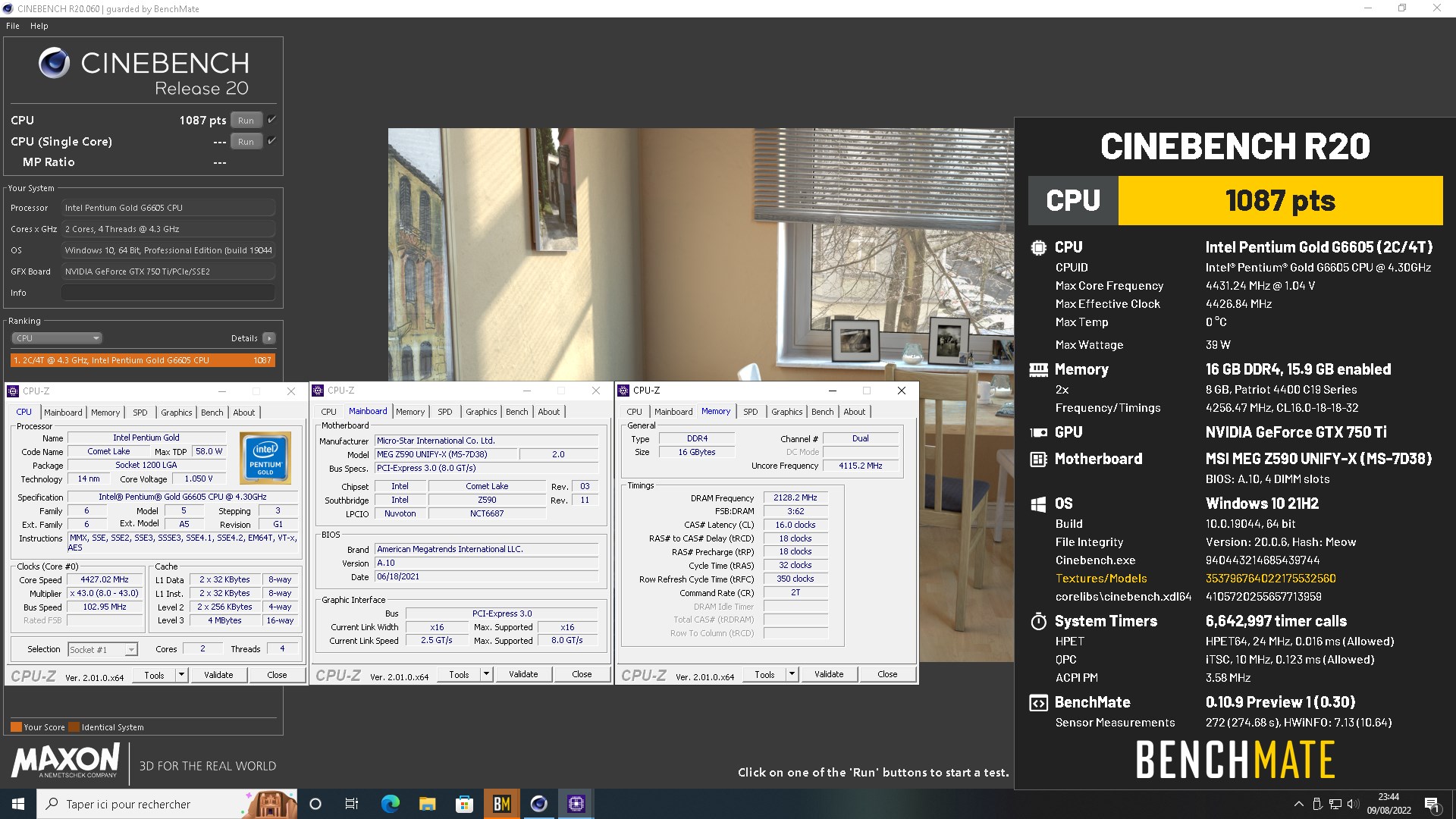
Task: Click BenchMate Memory module icon
Action: 1038,369
